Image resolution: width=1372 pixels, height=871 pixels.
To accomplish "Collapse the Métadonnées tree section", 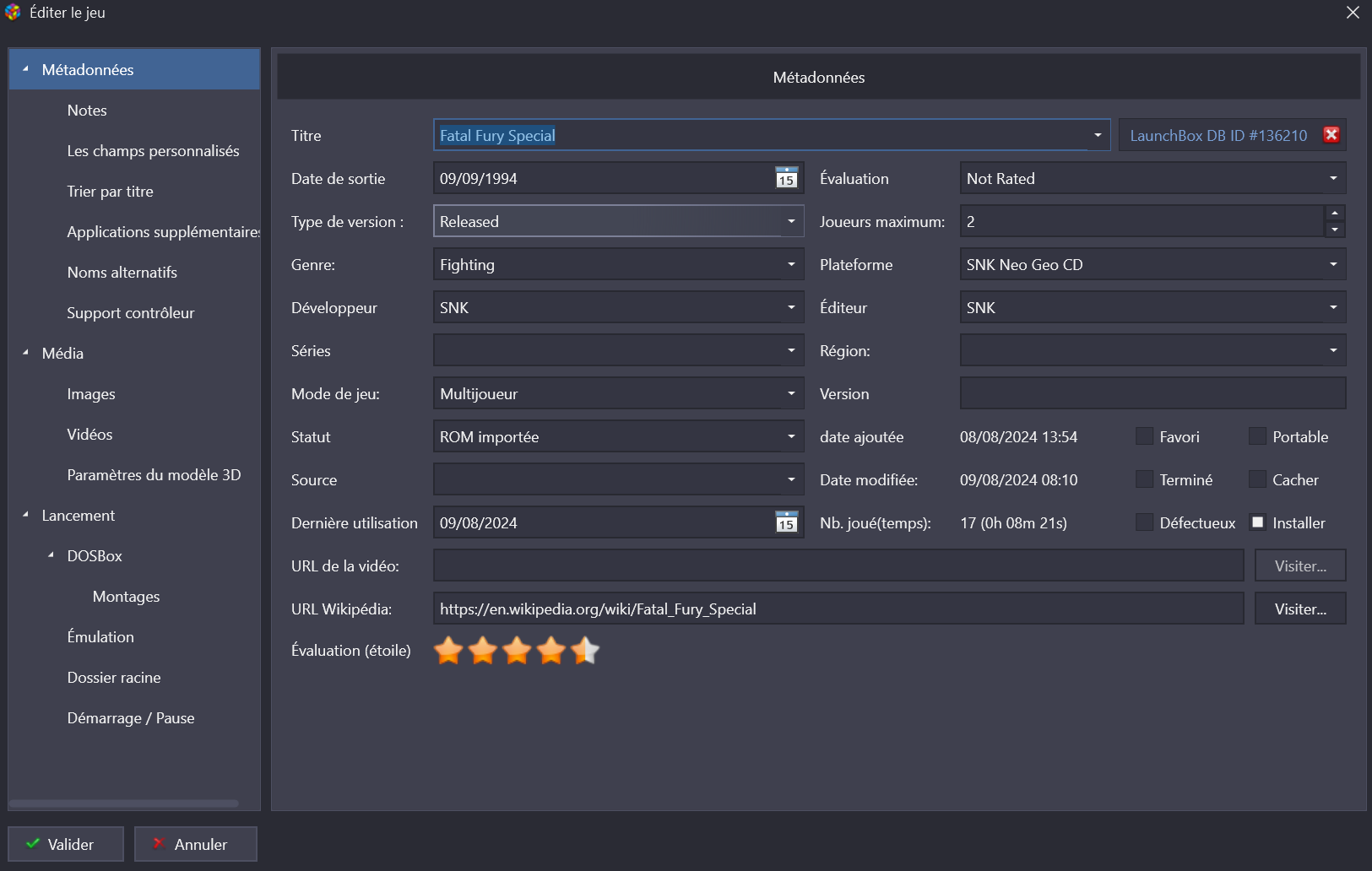I will pos(25,69).
